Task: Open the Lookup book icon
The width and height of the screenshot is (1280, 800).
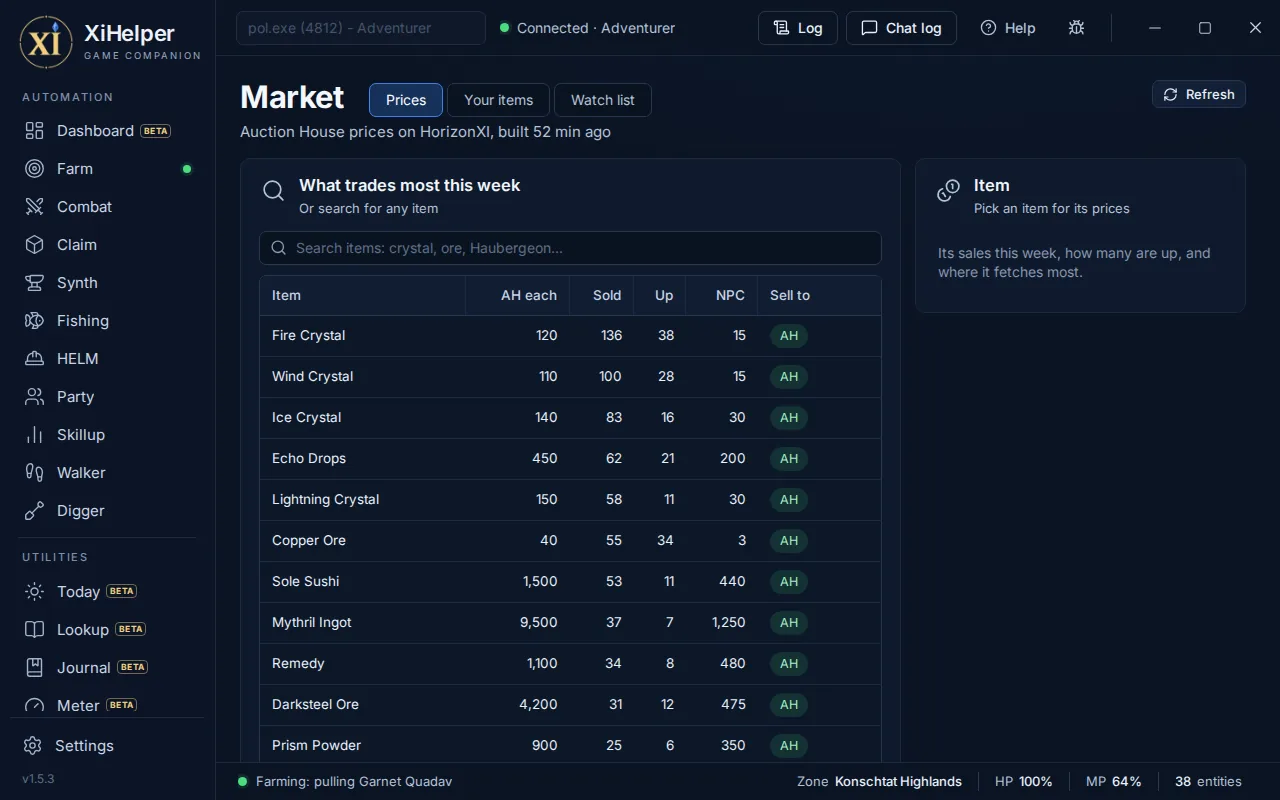Action: point(35,630)
